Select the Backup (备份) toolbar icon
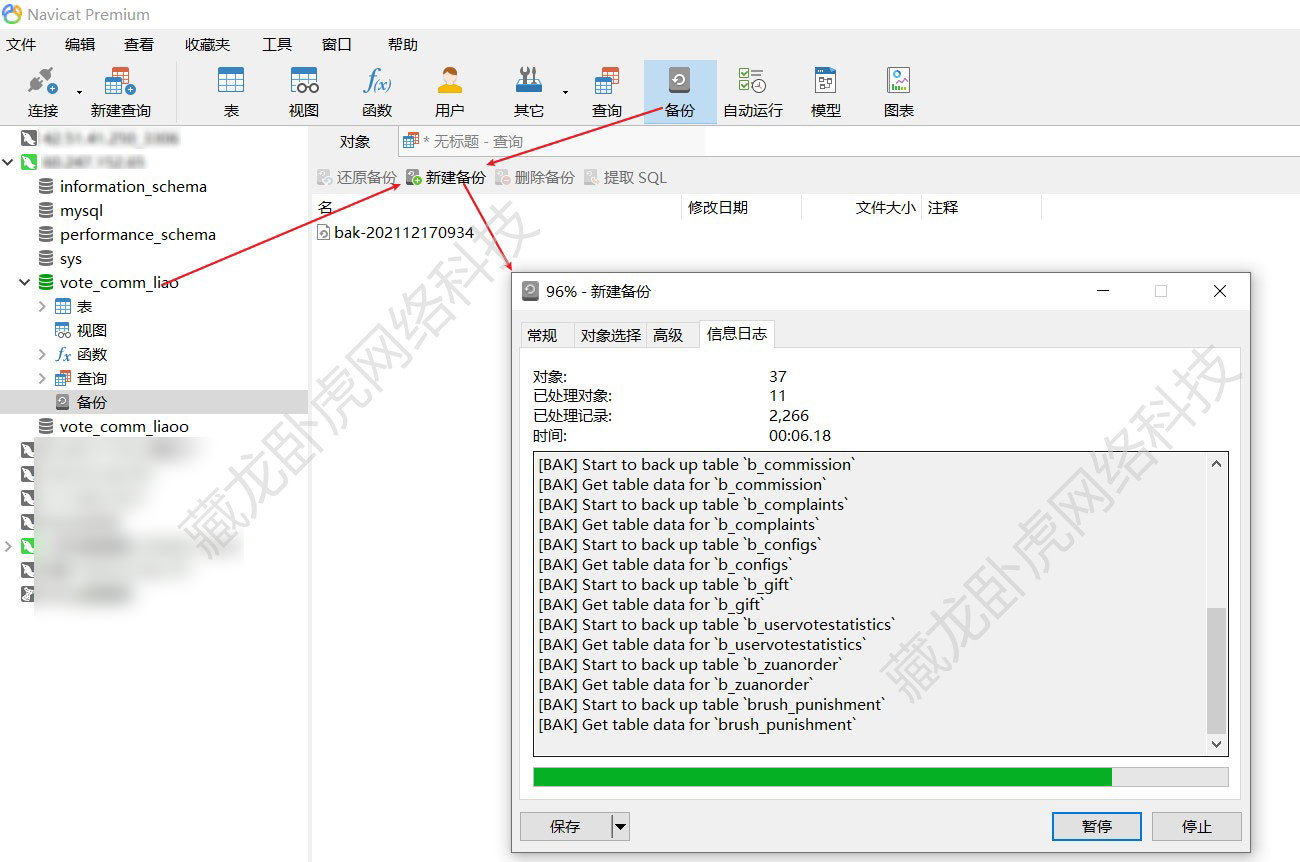 click(x=680, y=92)
